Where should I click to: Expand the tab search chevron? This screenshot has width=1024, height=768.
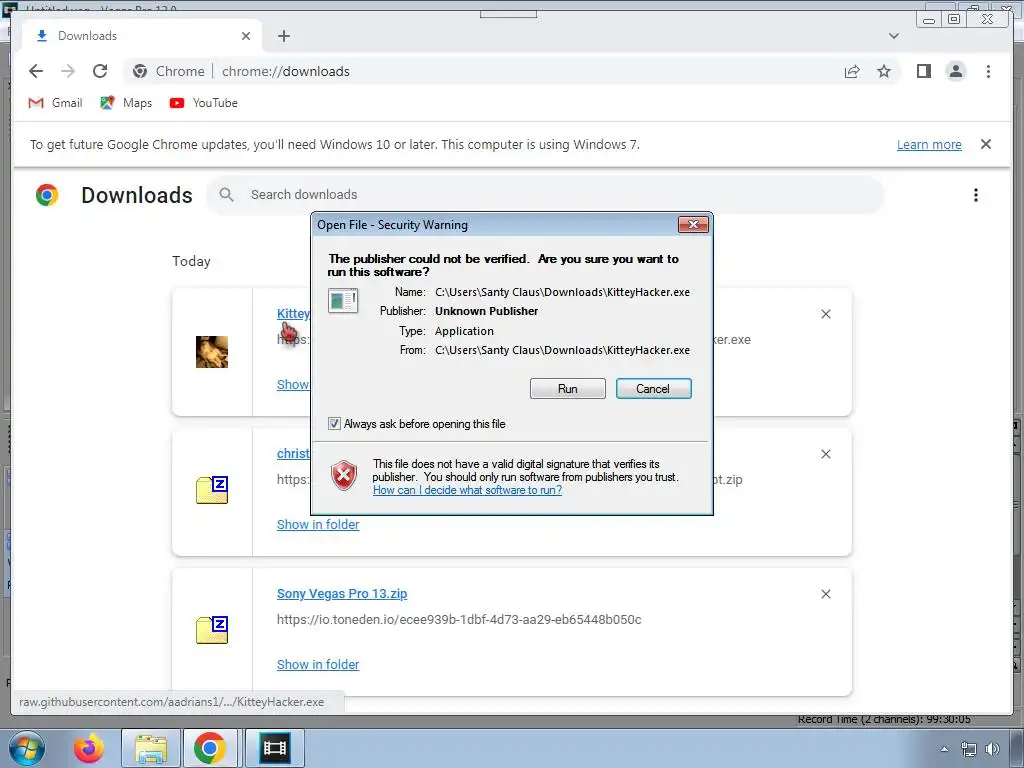893,36
